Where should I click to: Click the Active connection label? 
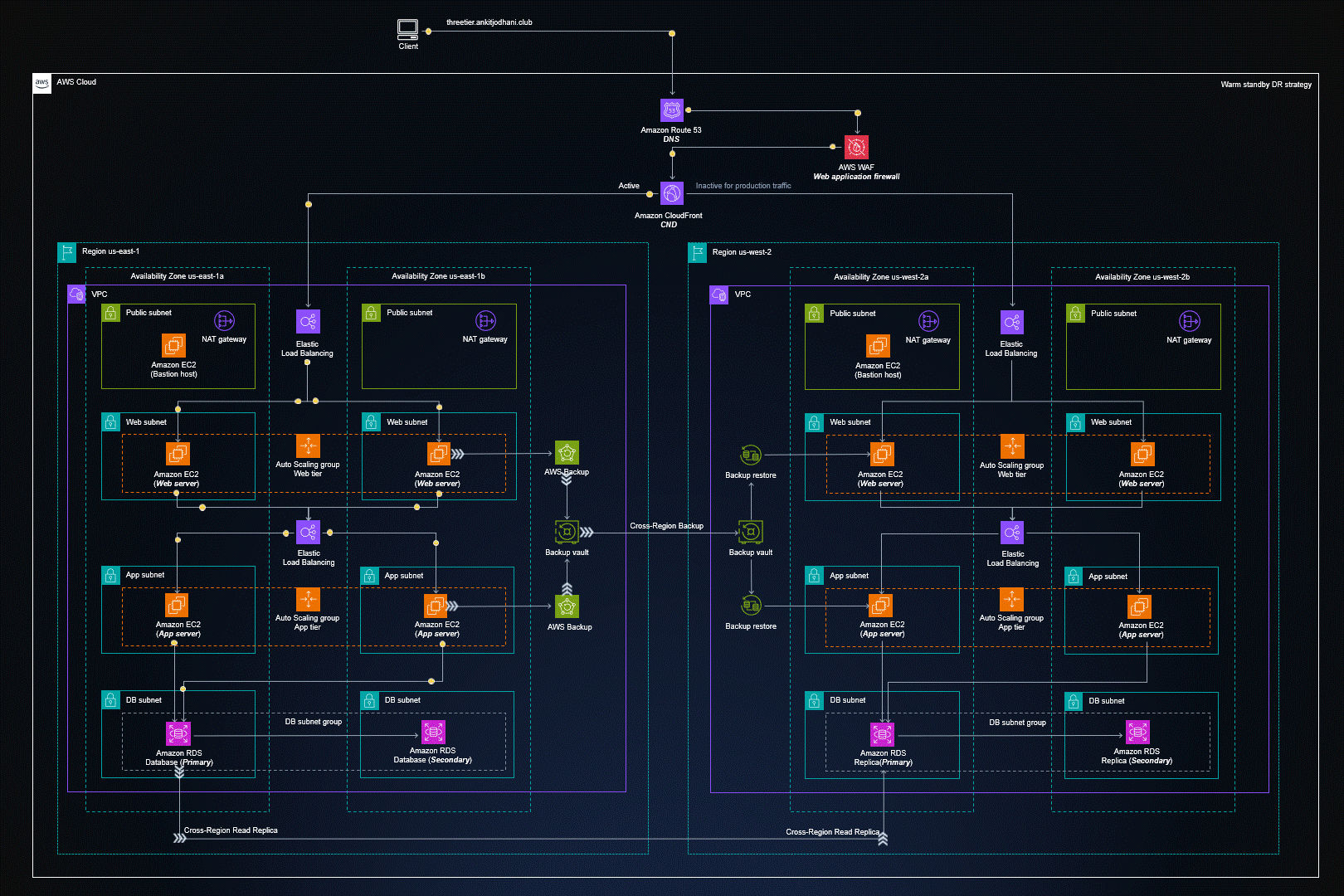[x=629, y=186]
